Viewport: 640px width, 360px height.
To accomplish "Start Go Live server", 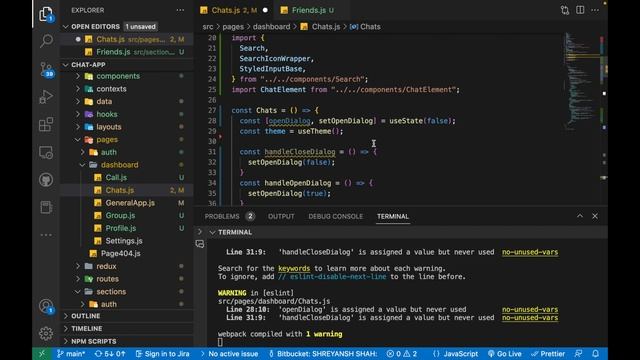I will pos(504,354).
